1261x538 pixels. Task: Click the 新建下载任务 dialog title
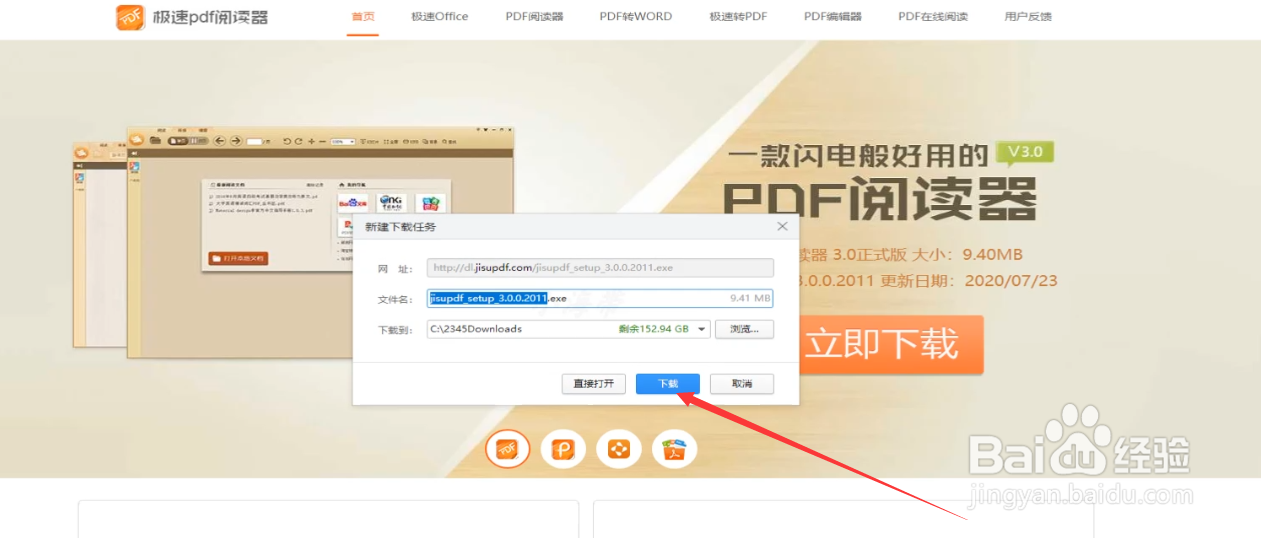click(400, 227)
